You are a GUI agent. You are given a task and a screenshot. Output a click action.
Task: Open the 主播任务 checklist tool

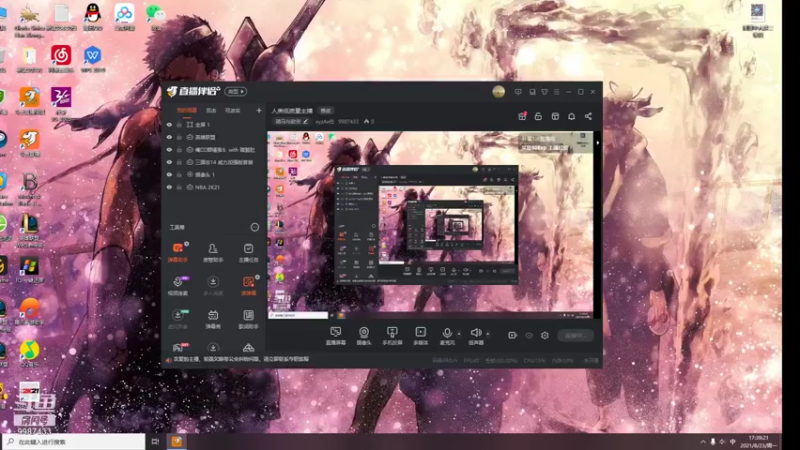pyautogui.click(x=248, y=252)
